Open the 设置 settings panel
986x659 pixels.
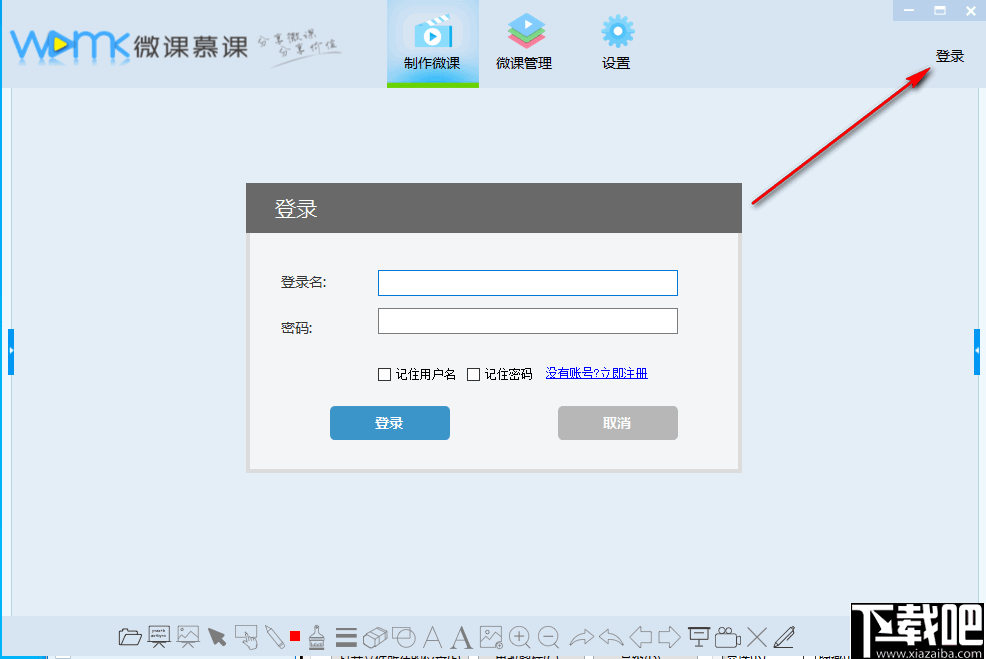click(x=616, y=42)
